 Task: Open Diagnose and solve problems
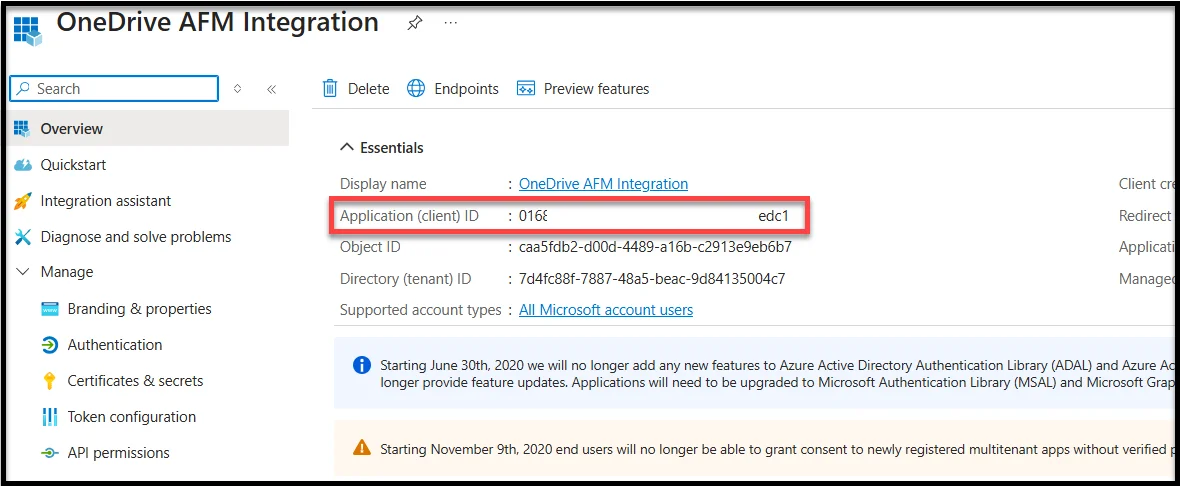[x=135, y=237]
